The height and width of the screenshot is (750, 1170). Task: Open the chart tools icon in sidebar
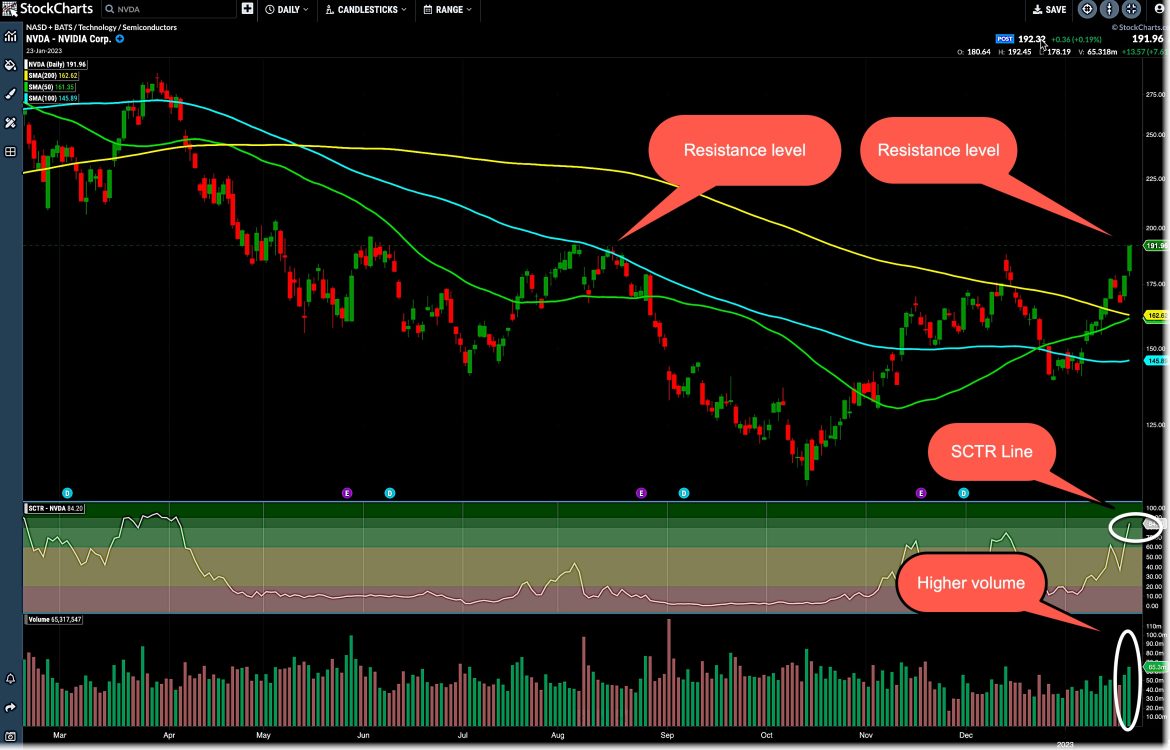pyautogui.click(x=9, y=122)
